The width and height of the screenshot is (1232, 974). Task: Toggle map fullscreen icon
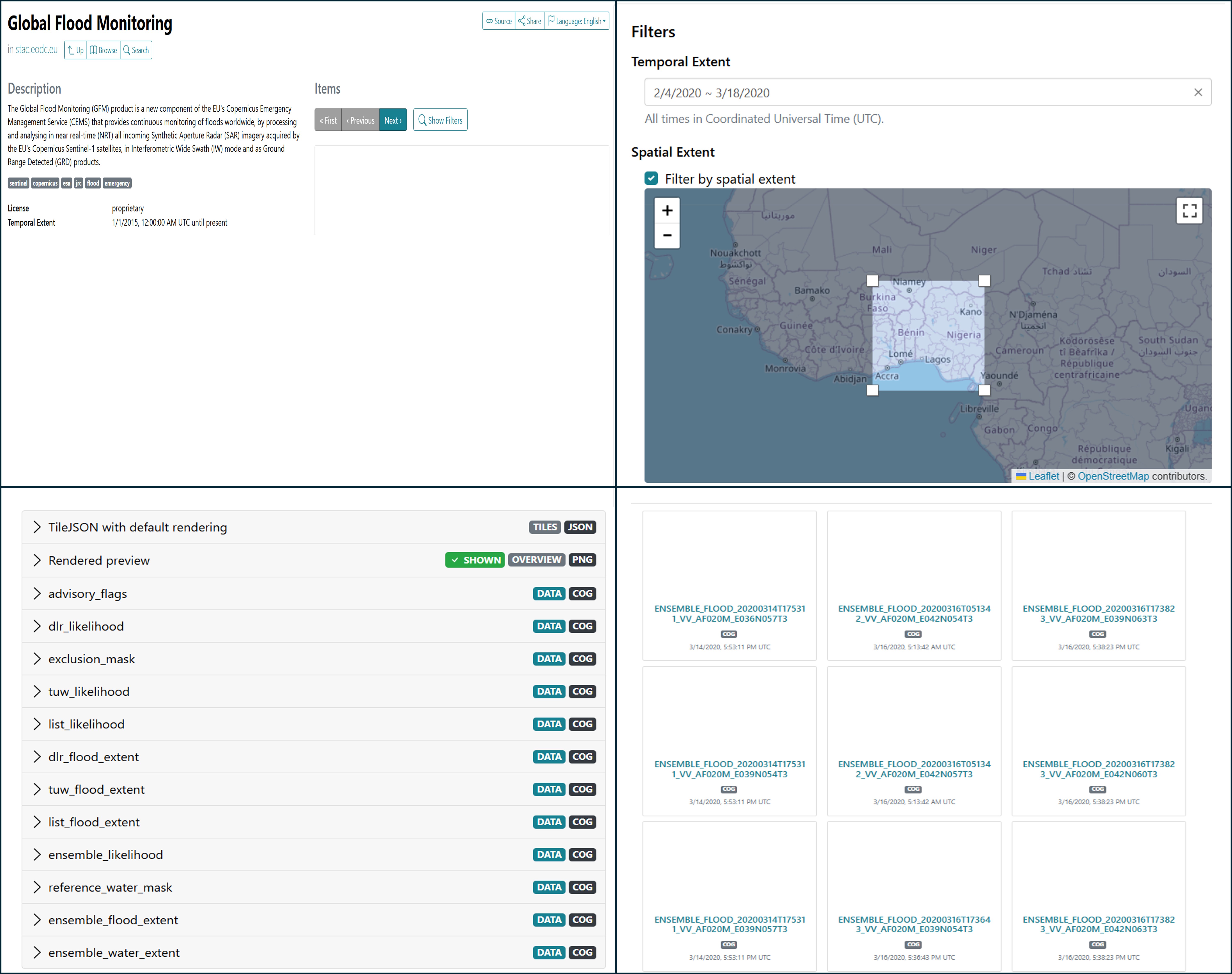[x=1189, y=210]
